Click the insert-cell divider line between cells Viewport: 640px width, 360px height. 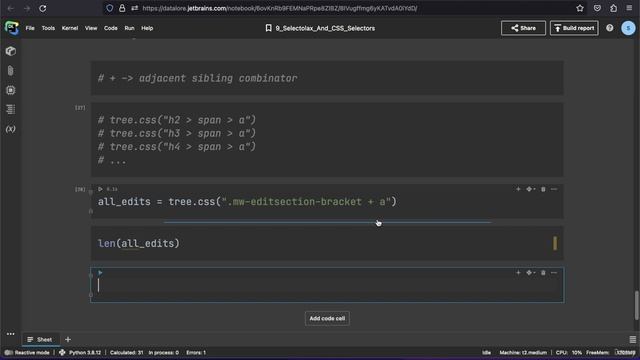(x=327, y=222)
